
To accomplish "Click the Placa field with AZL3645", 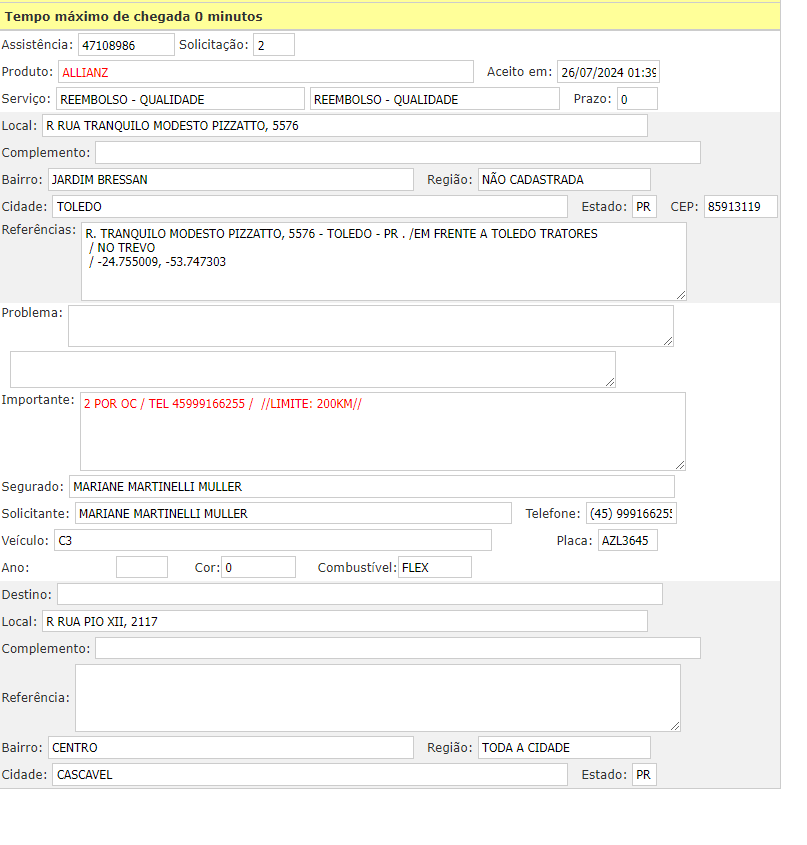I will pyautogui.click(x=627, y=541).
